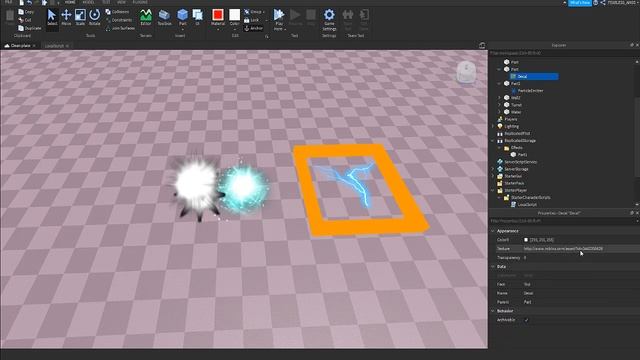Viewport: 640px width, 360px height.
Task: Click Cut in the Clipboard section
Action: (x=24, y=20)
